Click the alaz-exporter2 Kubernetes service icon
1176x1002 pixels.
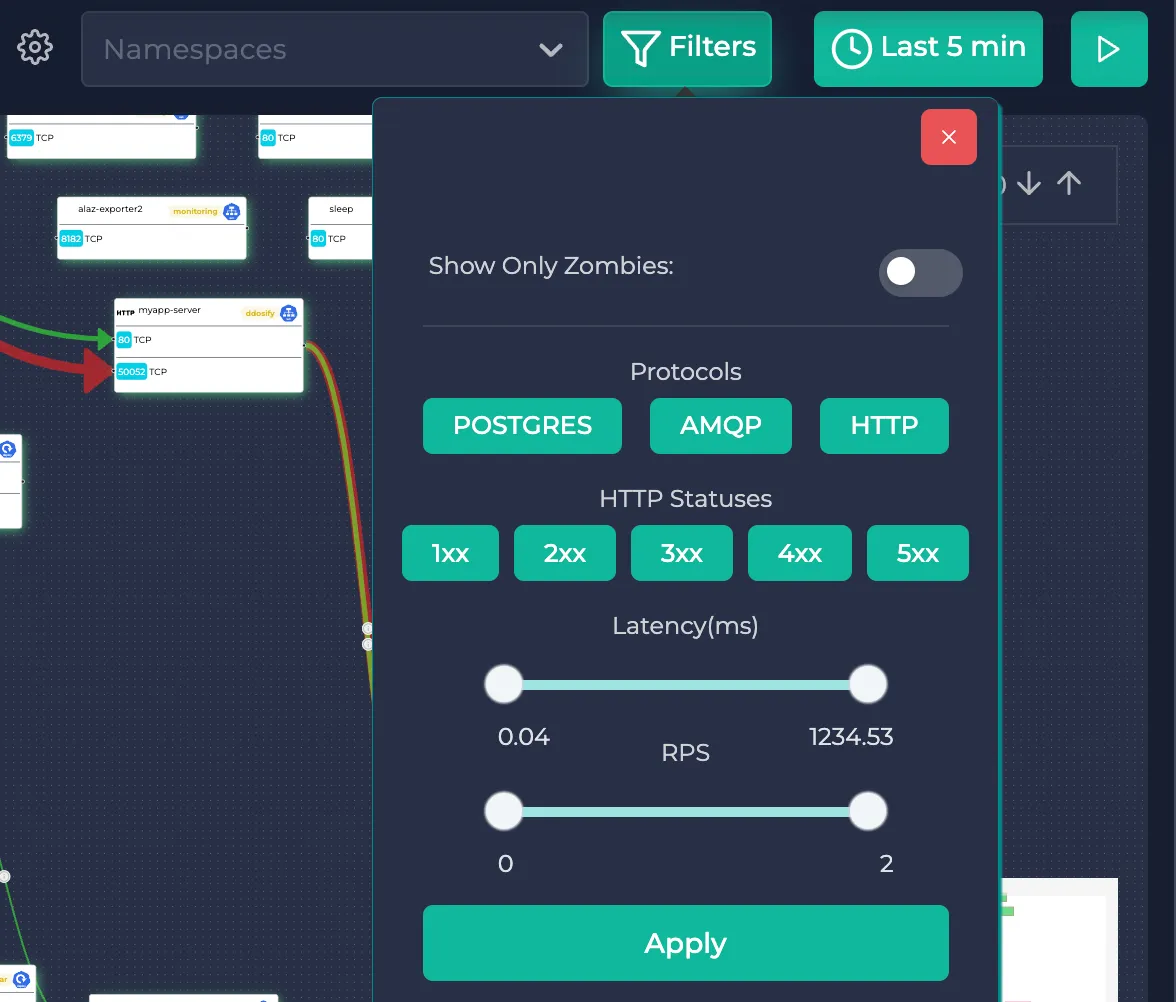[x=232, y=212]
